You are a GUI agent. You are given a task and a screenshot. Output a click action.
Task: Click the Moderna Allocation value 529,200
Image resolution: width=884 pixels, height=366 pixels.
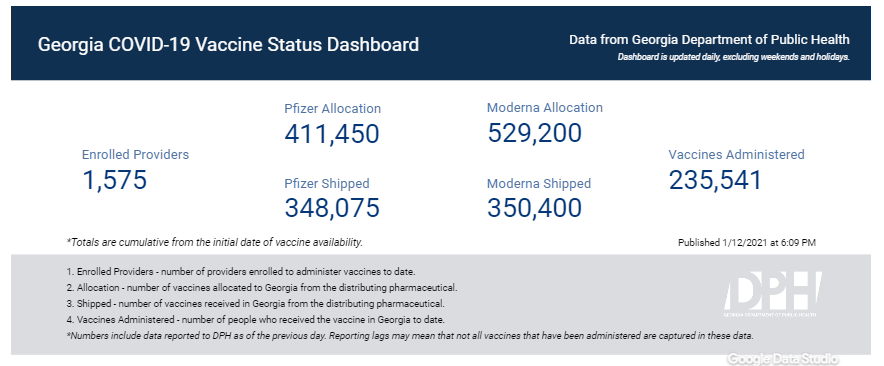coord(534,133)
